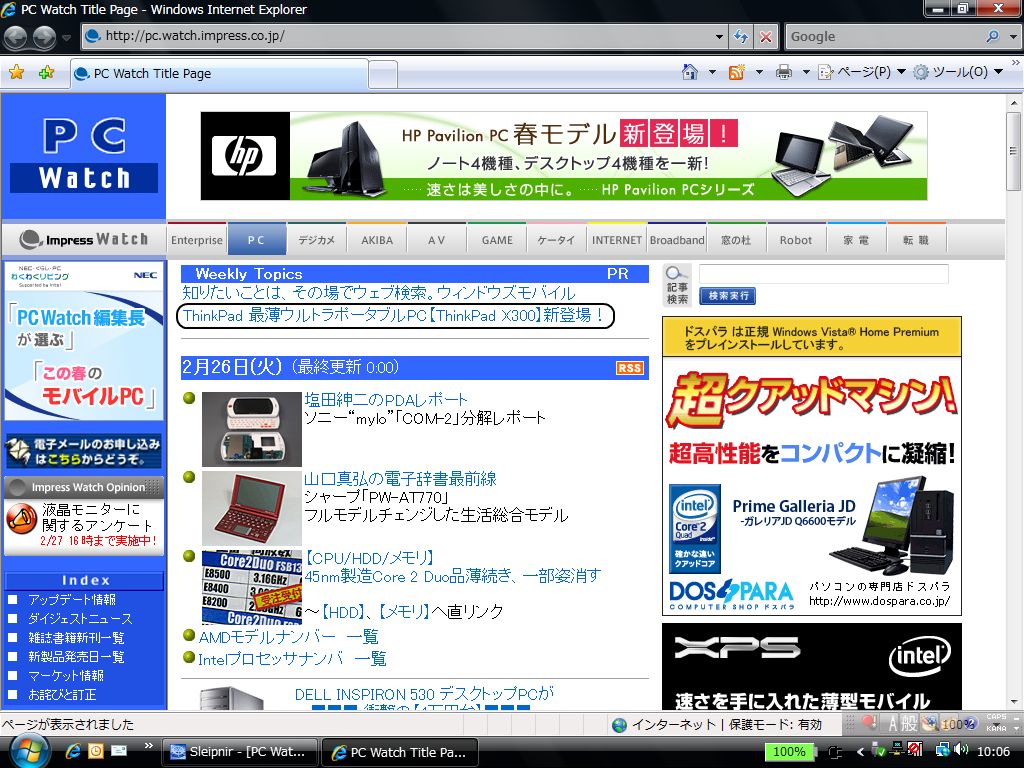Click the Impress Watch logo
The height and width of the screenshot is (768, 1024).
tap(84, 240)
